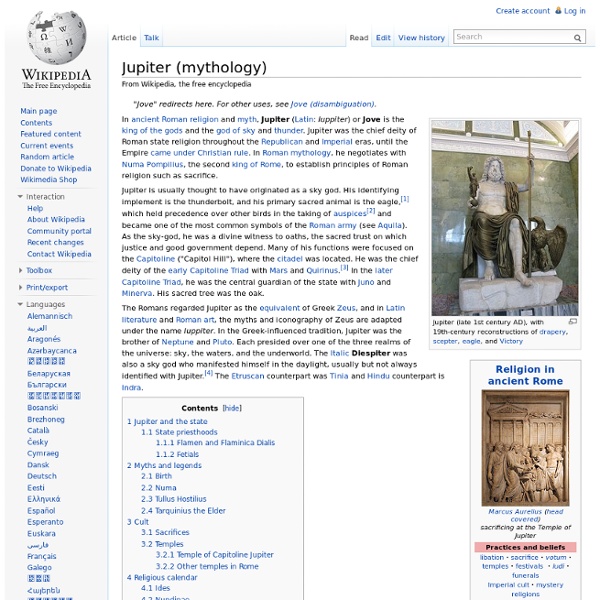The height and width of the screenshot is (600, 600).
Task: Jump to section 3.2.1 Temple of Capitoline Jupiter
Action: coord(215,554)
